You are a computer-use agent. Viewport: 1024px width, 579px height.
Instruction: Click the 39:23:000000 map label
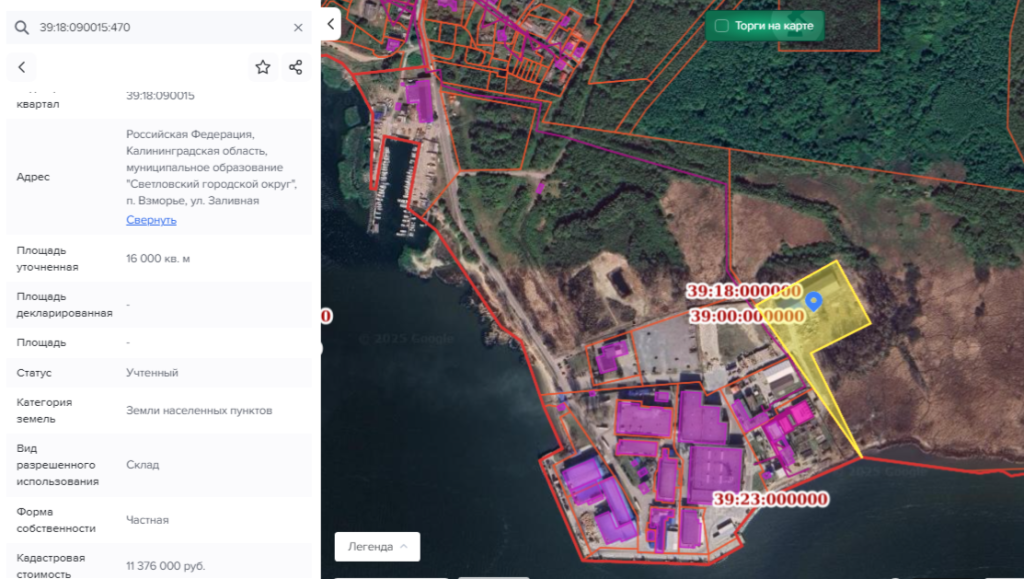click(x=770, y=499)
